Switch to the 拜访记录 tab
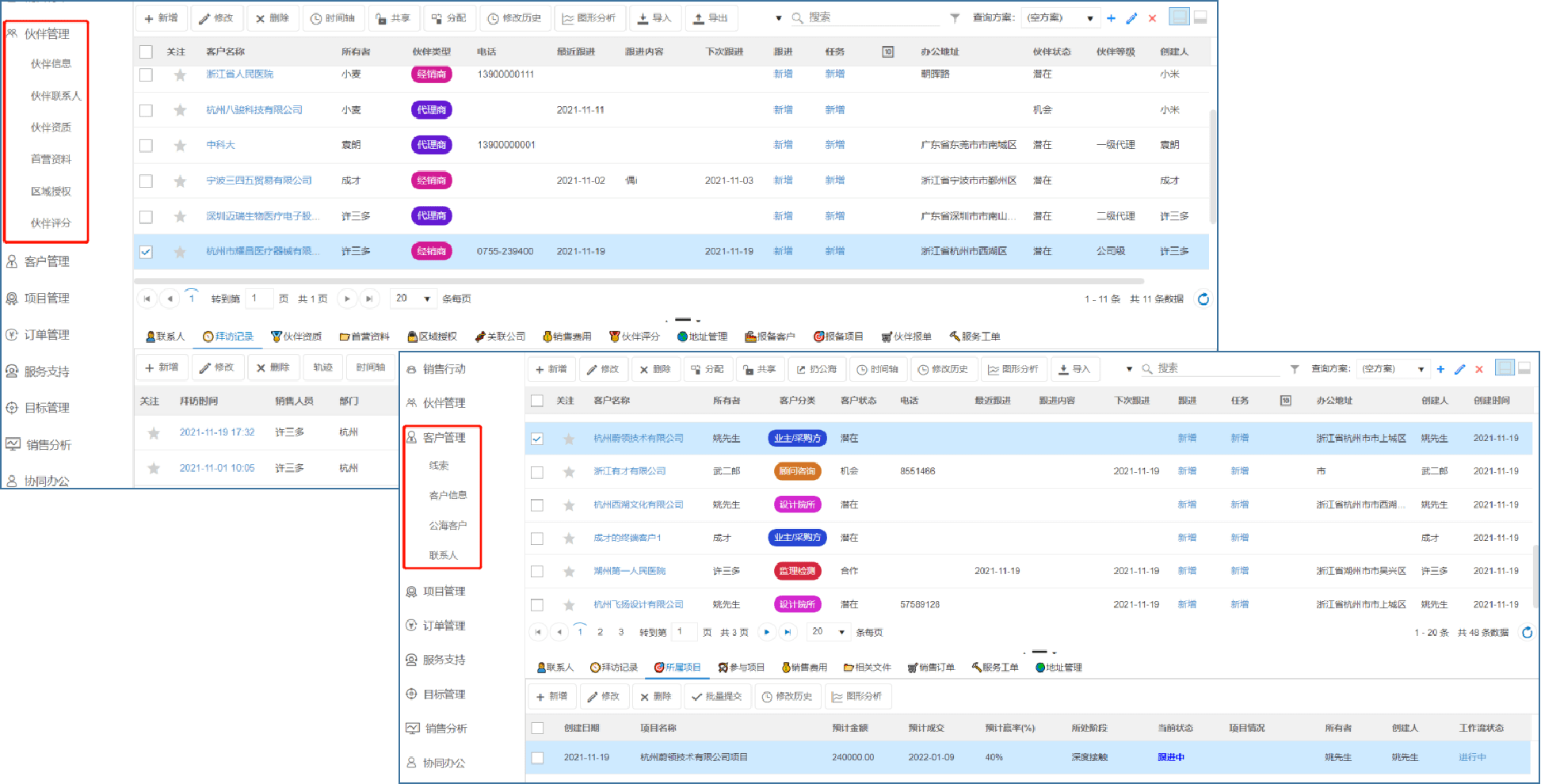Viewport: 1541px width, 784px height. (228, 336)
